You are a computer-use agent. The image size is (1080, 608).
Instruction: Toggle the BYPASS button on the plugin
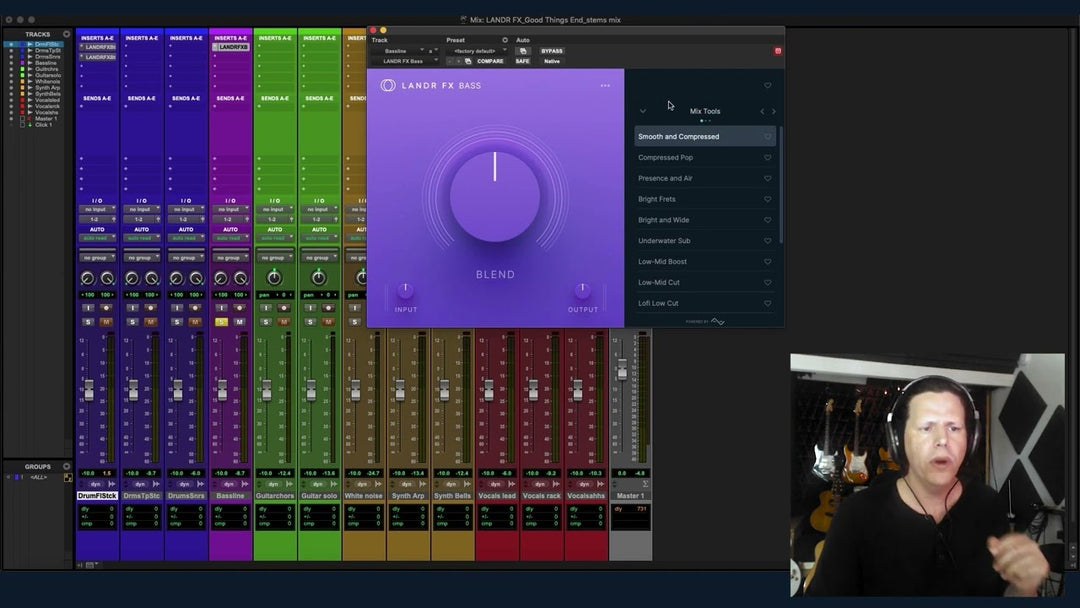(x=552, y=51)
